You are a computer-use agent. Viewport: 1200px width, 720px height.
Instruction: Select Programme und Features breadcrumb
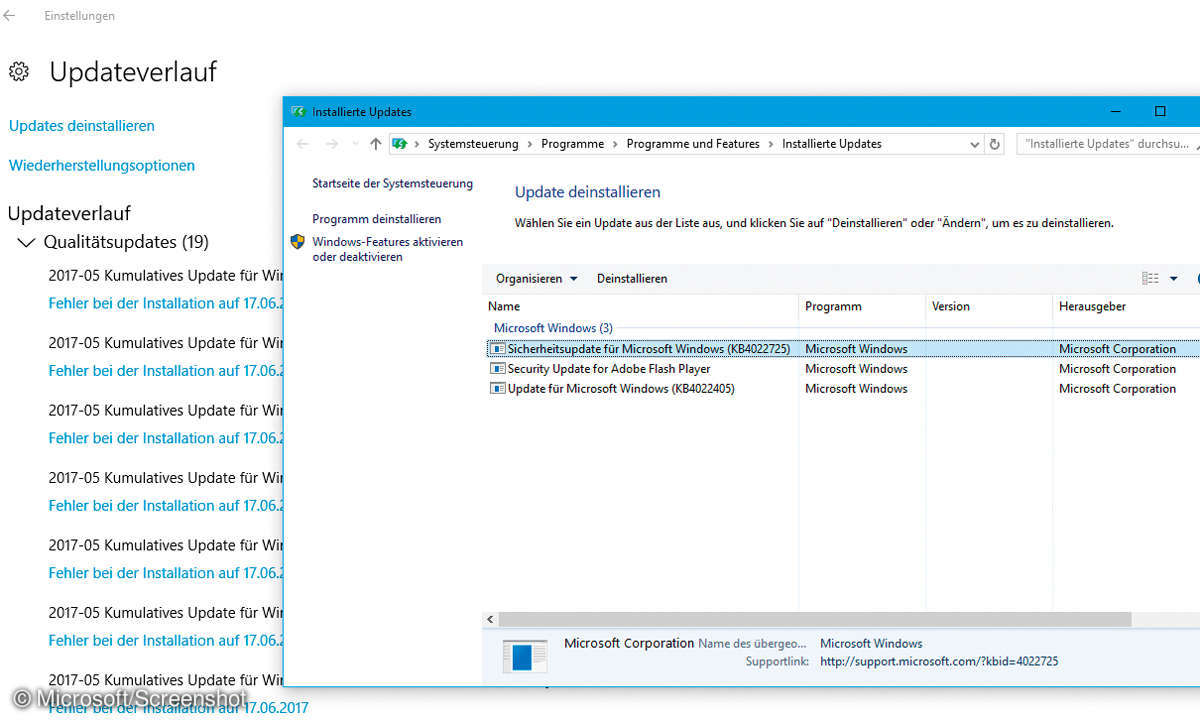click(x=693, y=144)
